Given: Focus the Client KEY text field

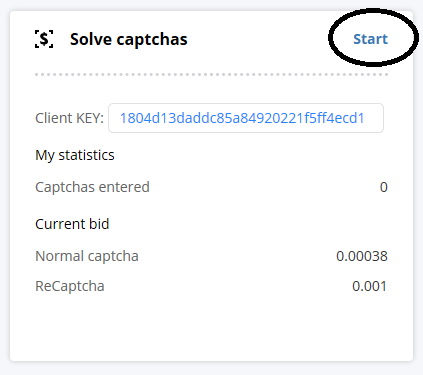Looking at the screenshot, I should (246, 118).
